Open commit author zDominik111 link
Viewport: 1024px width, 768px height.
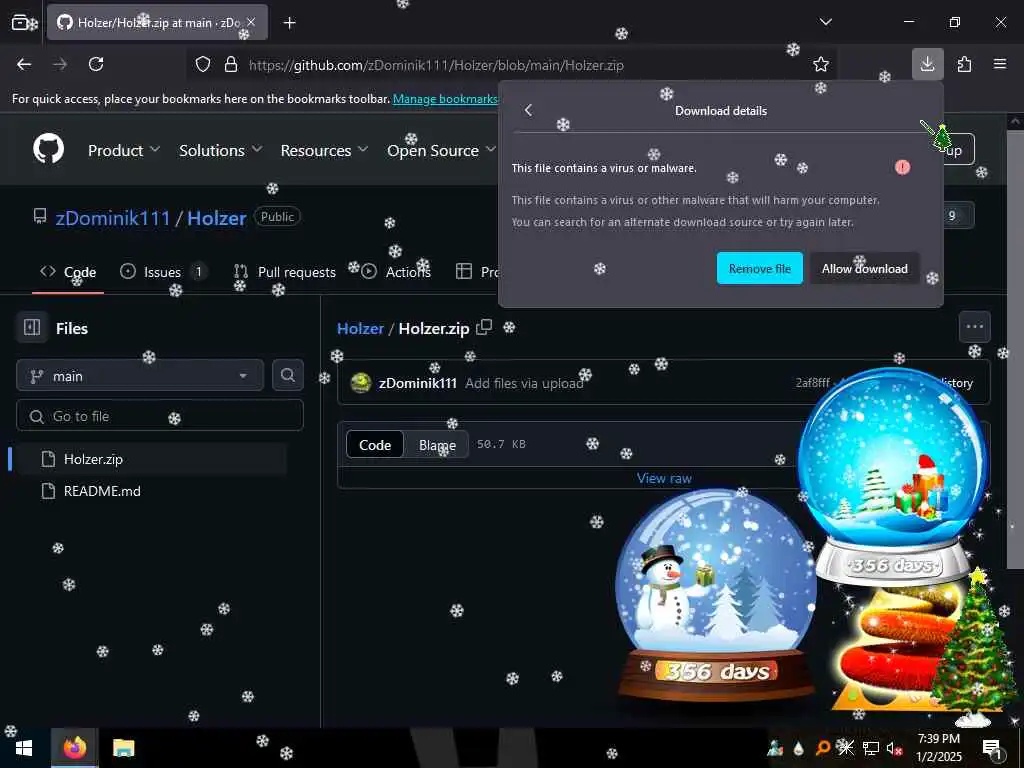pos(418,383)
